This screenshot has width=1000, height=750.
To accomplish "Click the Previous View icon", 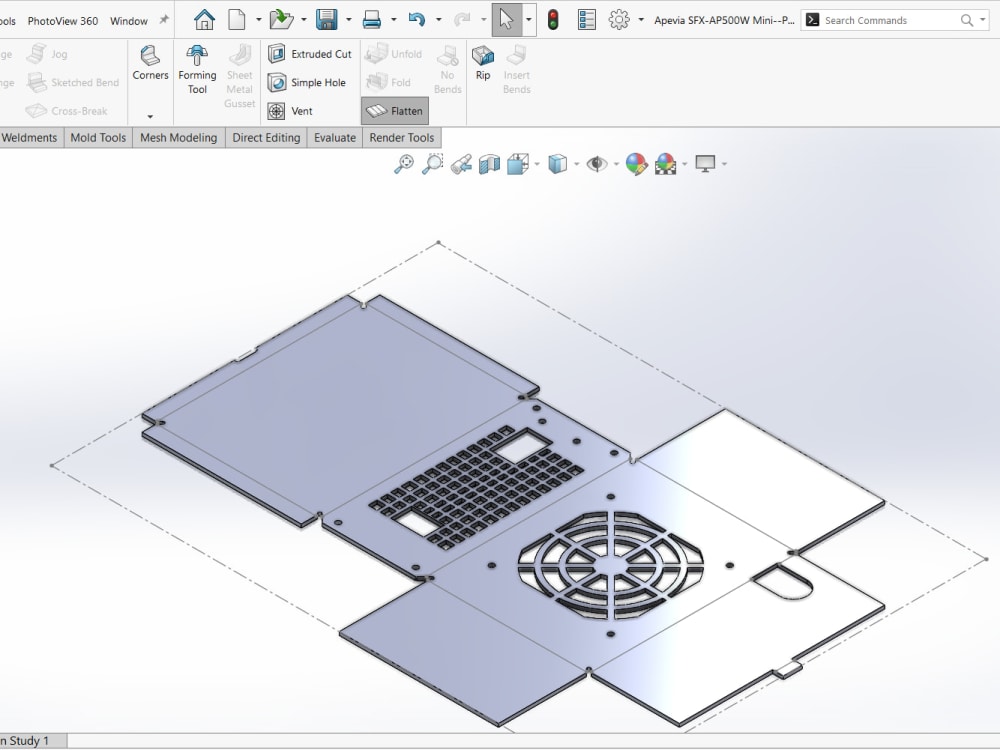I will click(x=461, y=164).
